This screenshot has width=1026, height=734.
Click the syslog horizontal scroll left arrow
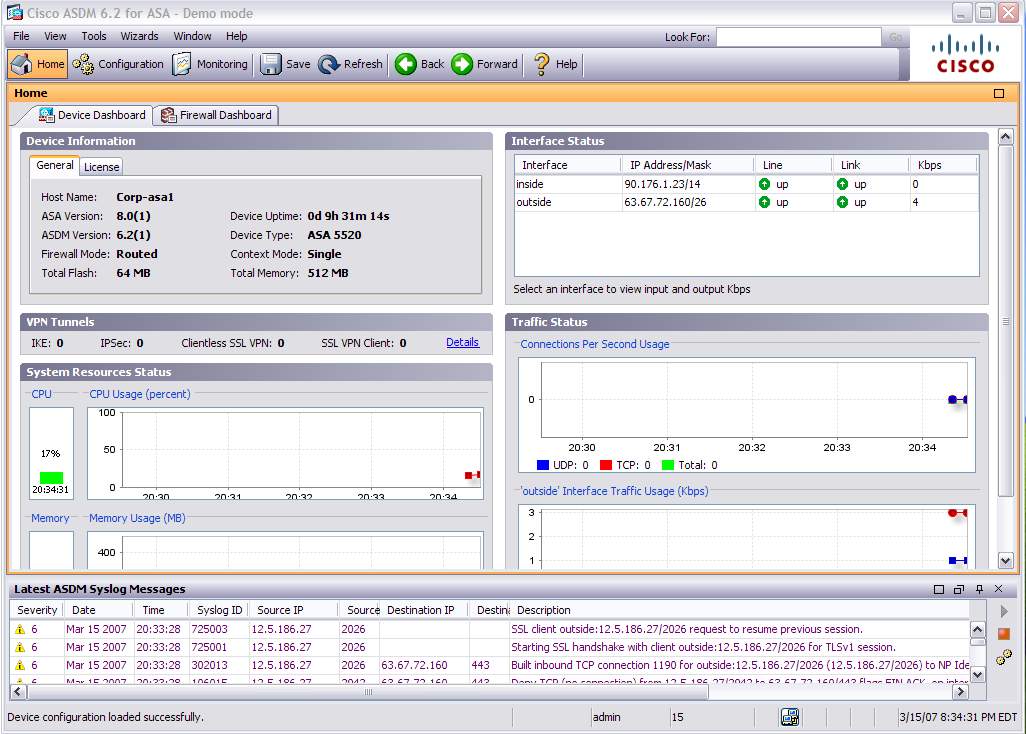tap(18, 691)
